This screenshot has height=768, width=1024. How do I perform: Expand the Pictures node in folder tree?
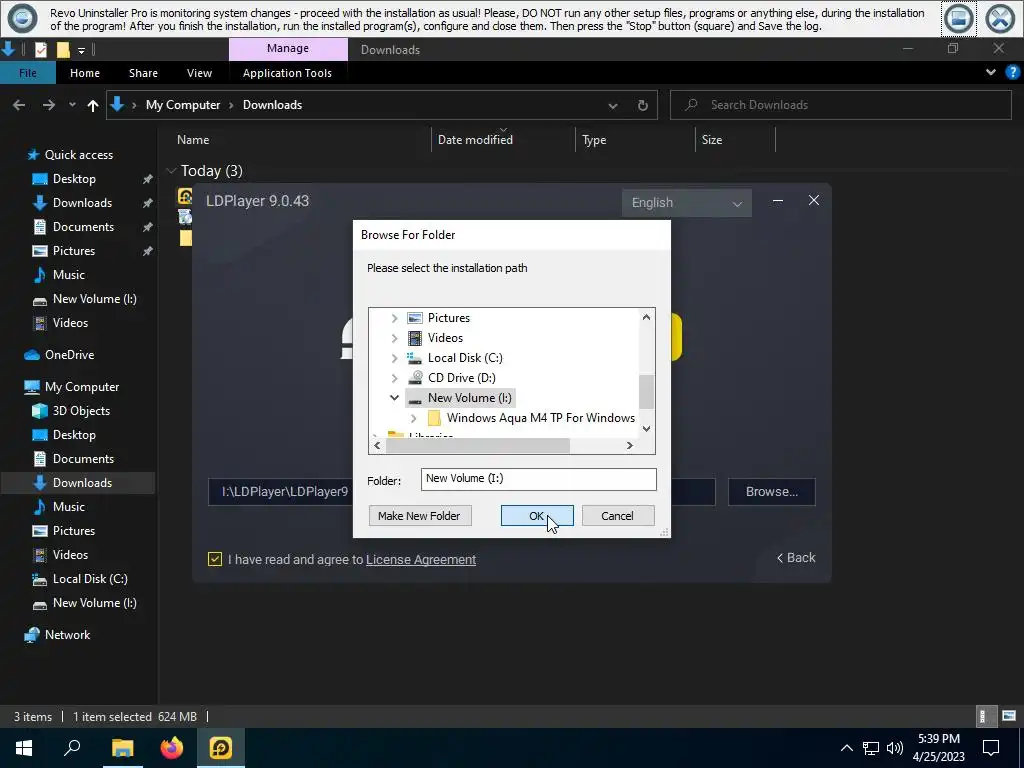pos(394,318)
